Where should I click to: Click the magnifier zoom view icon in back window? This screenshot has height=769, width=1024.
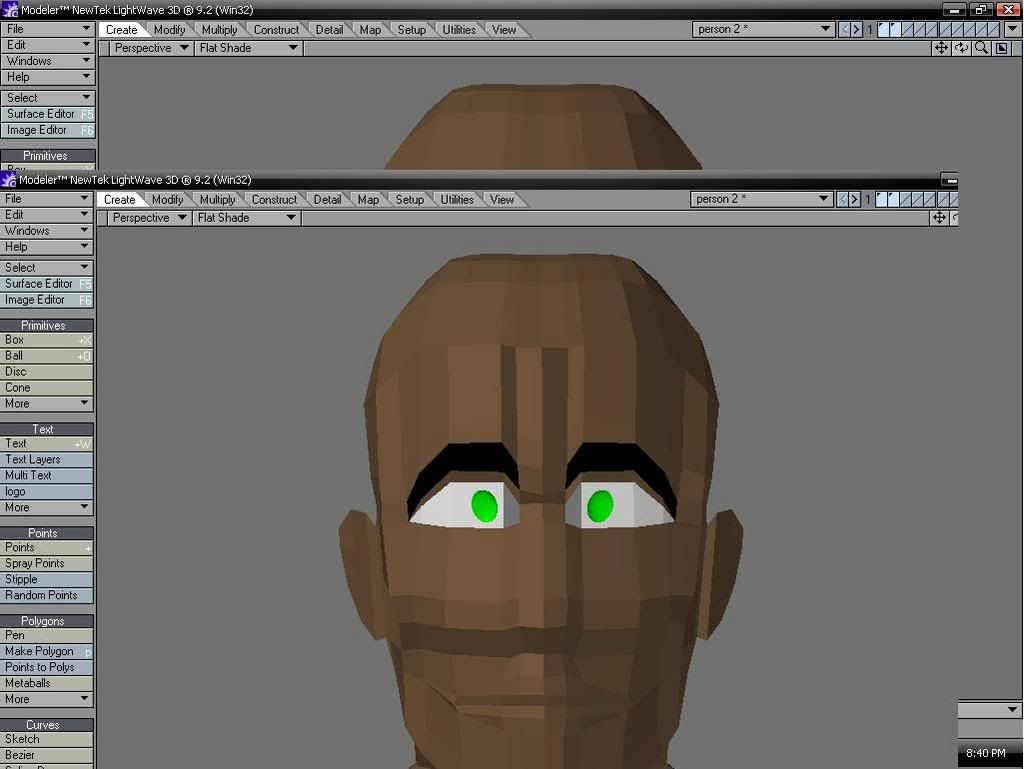981,48
